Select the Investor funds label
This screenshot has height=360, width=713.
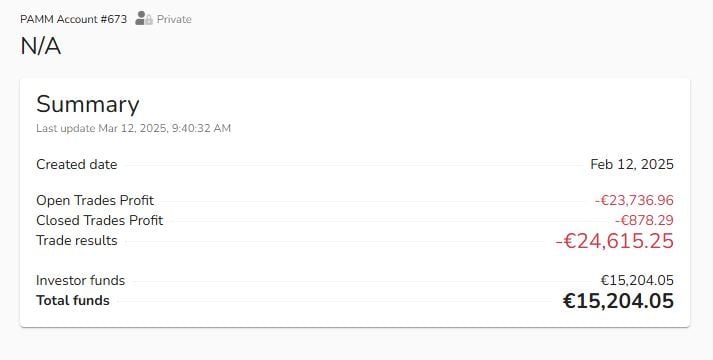[x=80, y=280]
